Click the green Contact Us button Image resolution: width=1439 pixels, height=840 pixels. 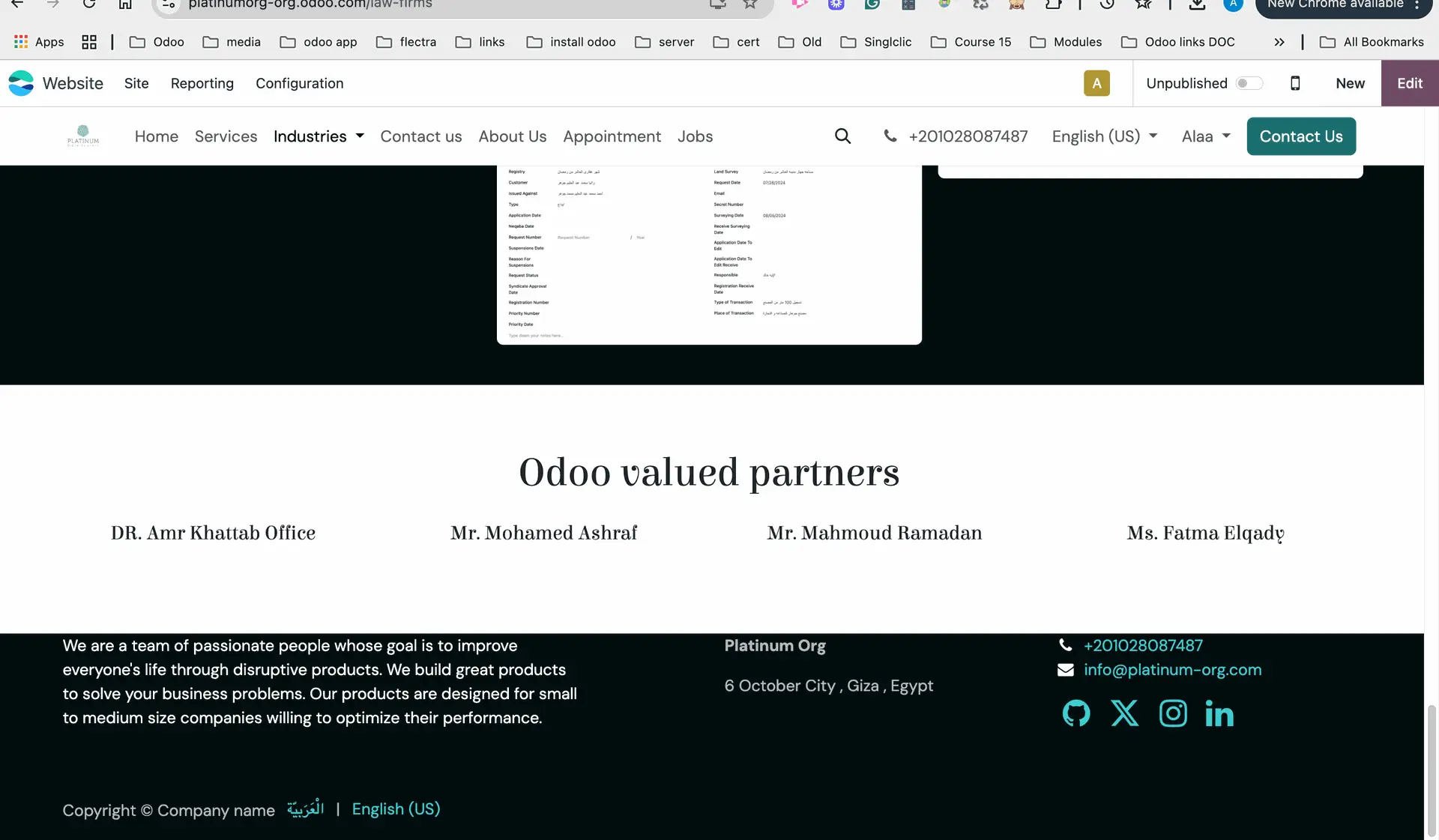click(1301, 136)
